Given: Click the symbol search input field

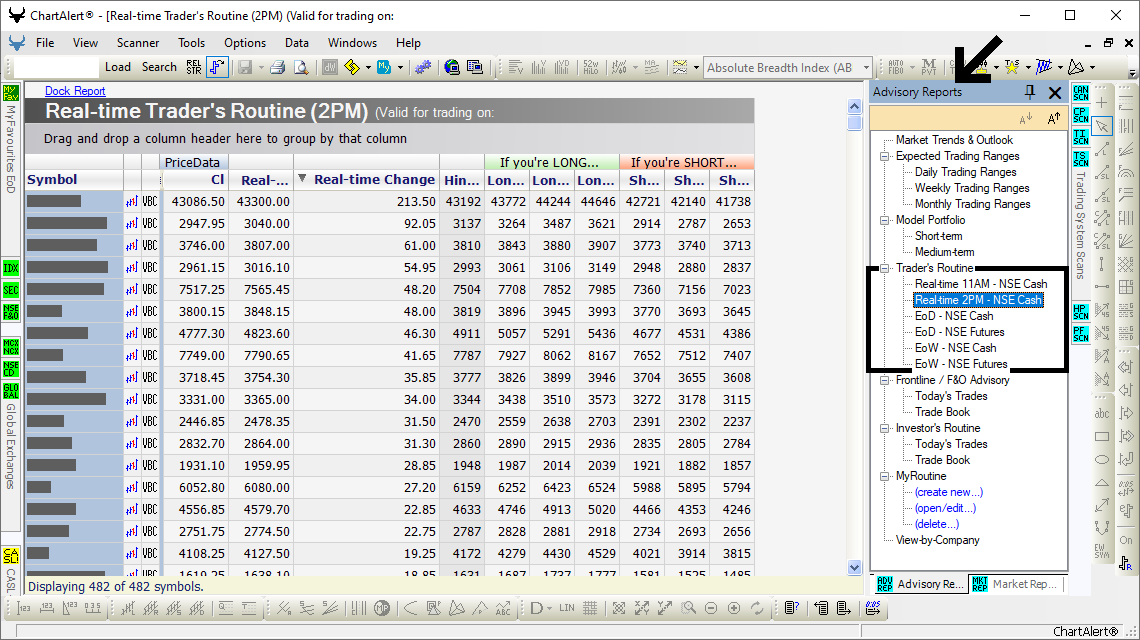Looking at the screenshot, I should click(x=56, y=68).
